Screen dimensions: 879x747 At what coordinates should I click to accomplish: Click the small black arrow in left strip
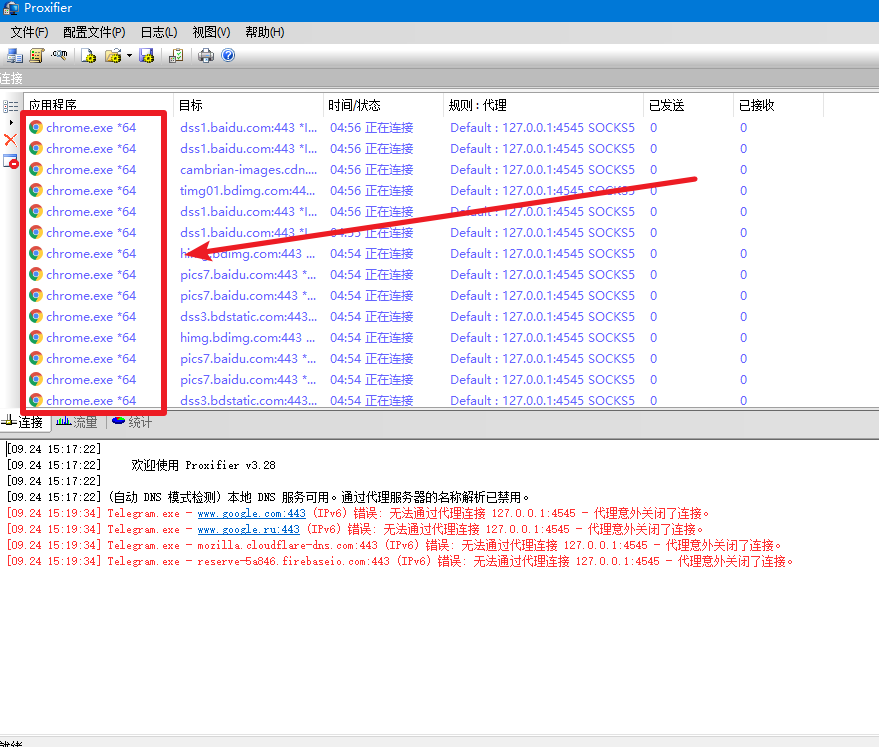(x=11, y=122)
